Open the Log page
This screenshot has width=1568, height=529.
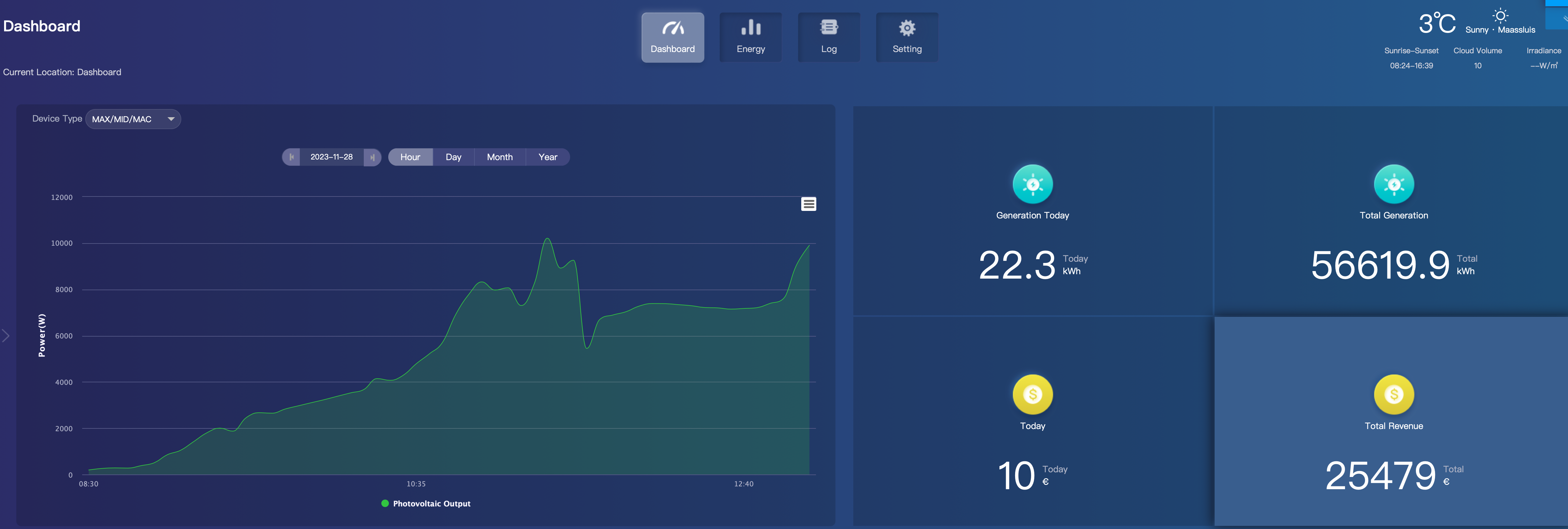pos(829,37)
